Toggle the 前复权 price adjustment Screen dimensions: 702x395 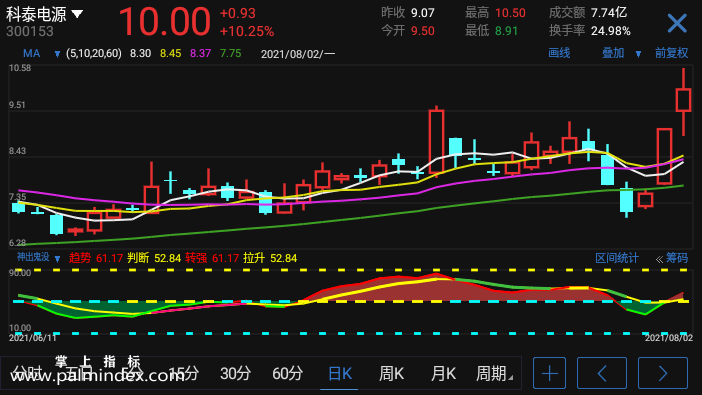[671, 53]
